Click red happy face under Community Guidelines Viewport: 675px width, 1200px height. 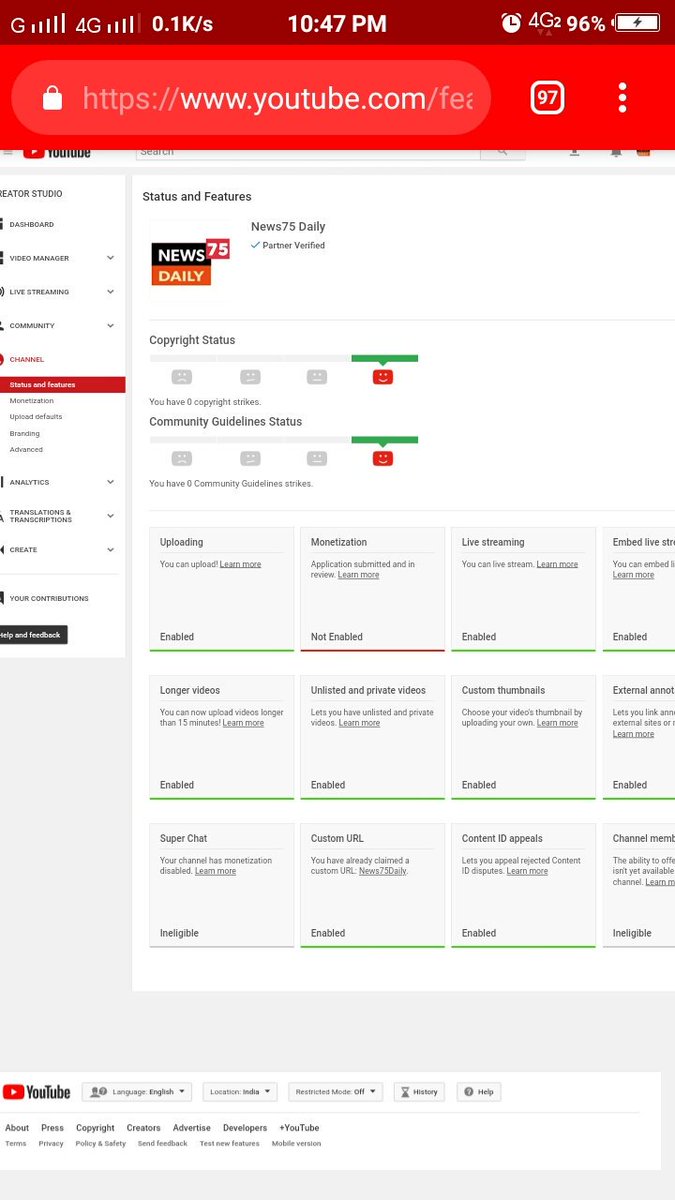pyautogui.click(x=383, y=458)
